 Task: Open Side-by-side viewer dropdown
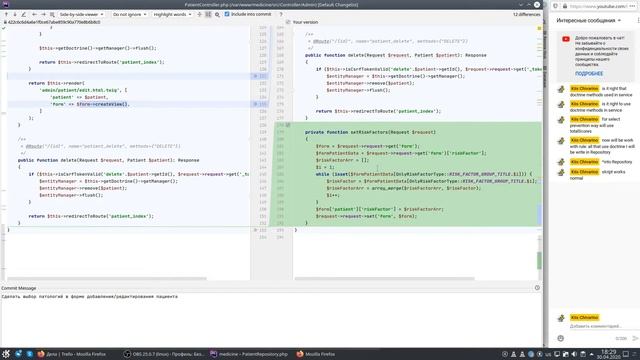coord(81,14)
